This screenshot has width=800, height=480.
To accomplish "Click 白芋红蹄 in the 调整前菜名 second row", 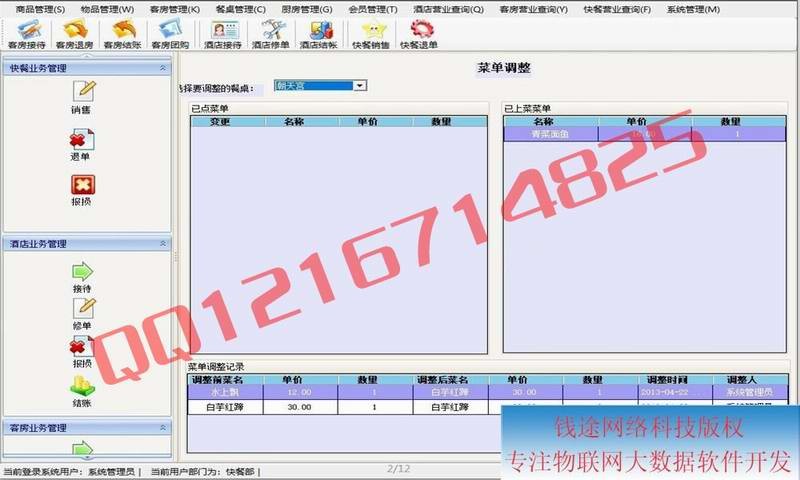I will coord(226,407).
